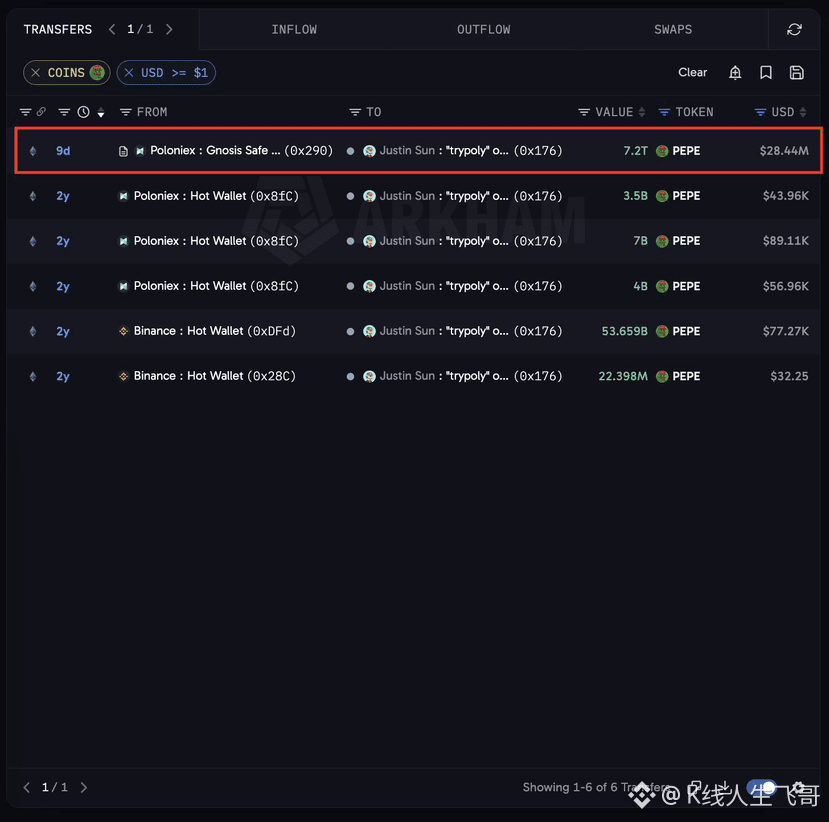The image size is (829, 822).
Task: Open Binance Hot Wallet (0x28C) address
Action: tap(214, 376)
